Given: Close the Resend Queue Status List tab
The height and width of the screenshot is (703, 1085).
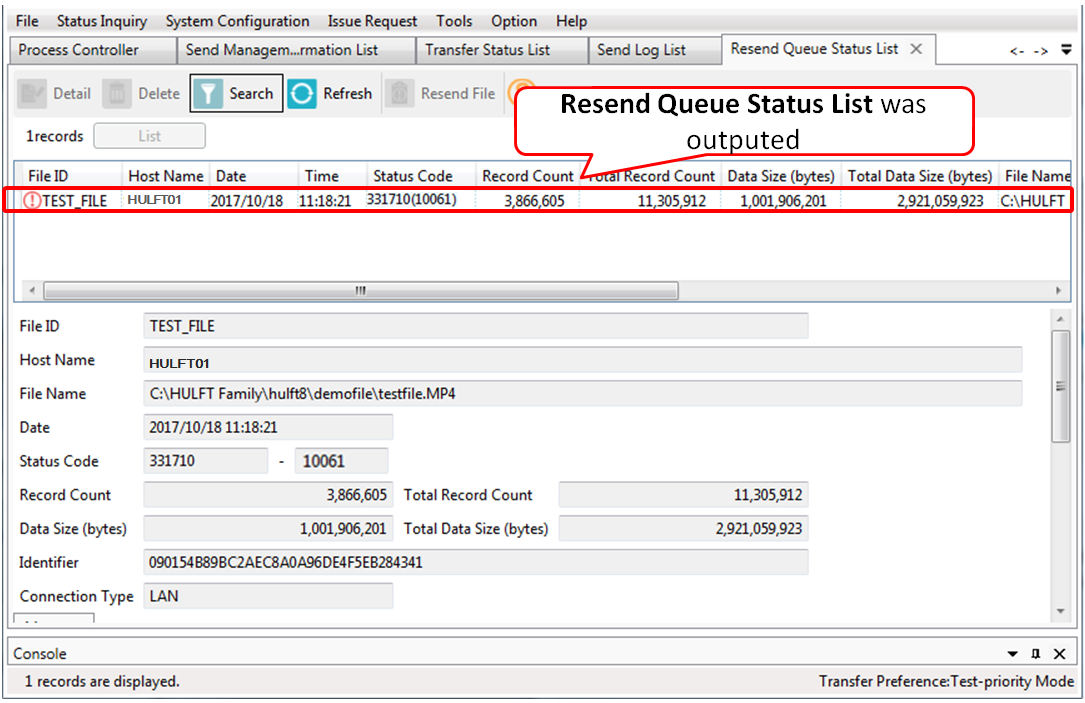Looking at the screenshot, I should (916, 49).
